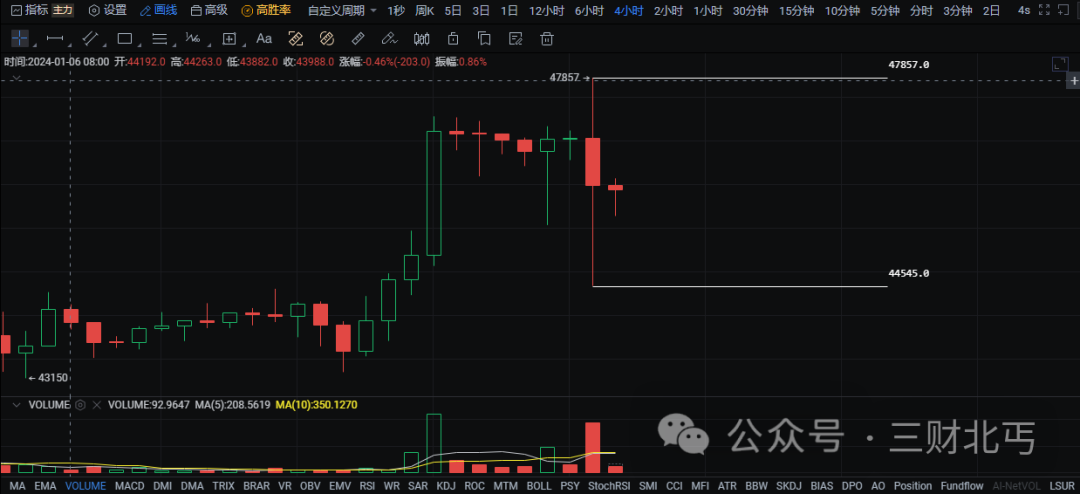Screen dimensions: 1080x494
Task: Select the boxed plus annotation tool
Action: [229, 39]
